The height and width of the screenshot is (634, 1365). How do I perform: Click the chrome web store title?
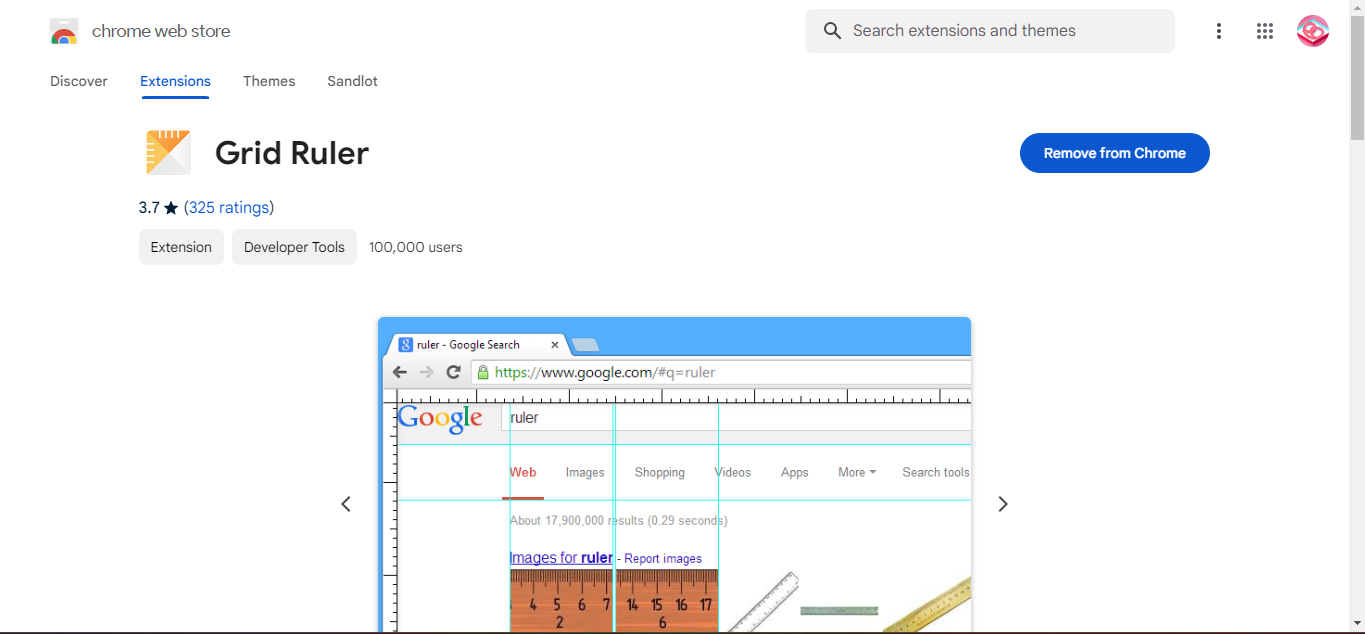[161, 31]
